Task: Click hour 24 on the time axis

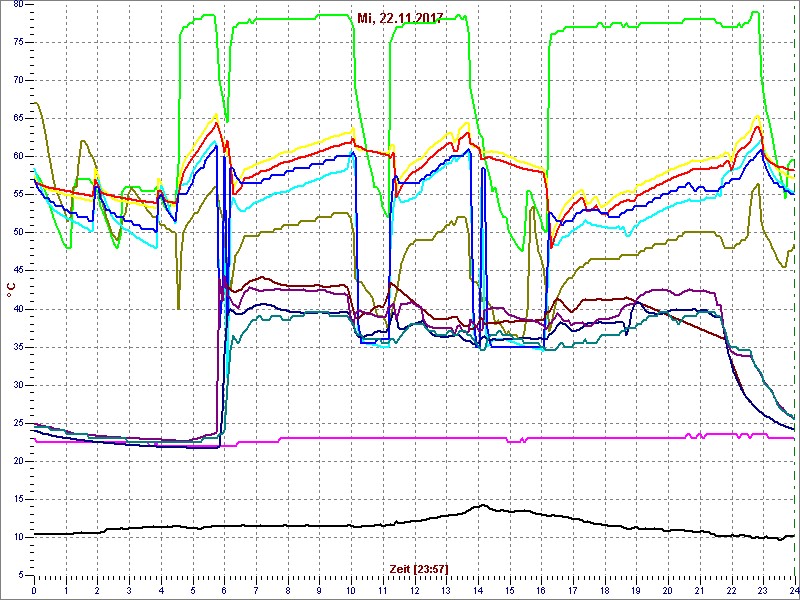Action: [x=794, y=591]
